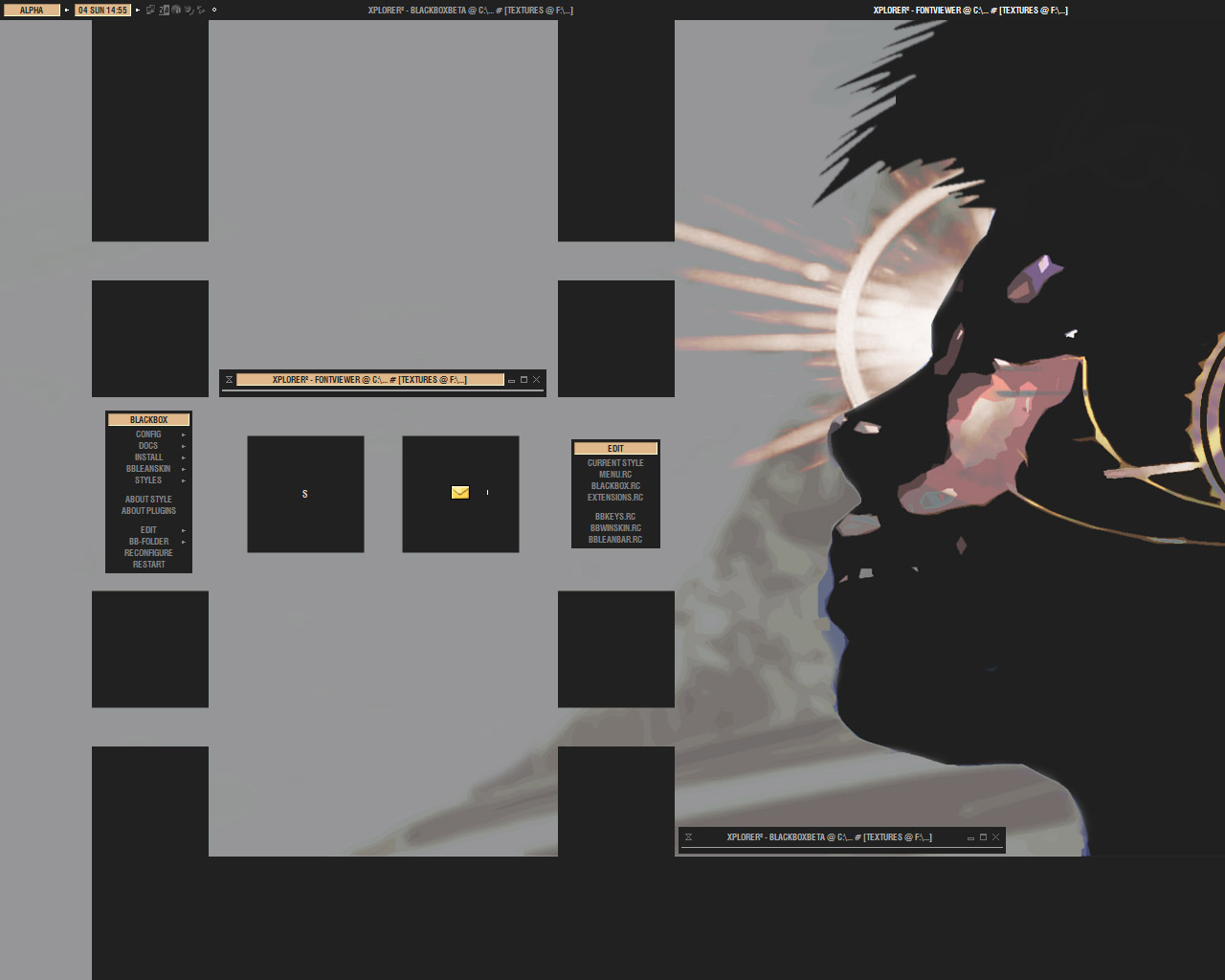The height and width of the screenshot is (980, 1225).
Task: Maximize the Xplorer² FontViewer window
Action: pyautogui.click(x=523, y=380)
